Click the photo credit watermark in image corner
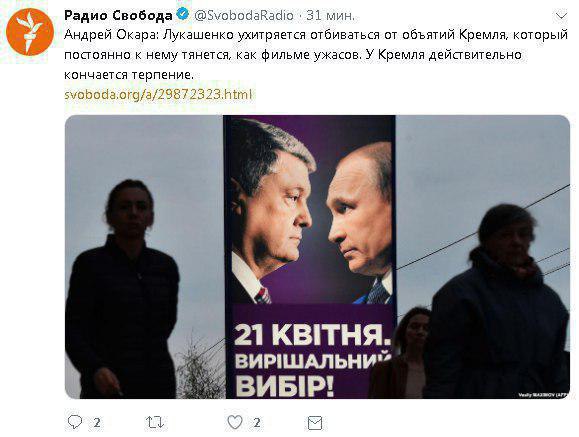This screenshot has height=437, width=579. pos(544,395)
